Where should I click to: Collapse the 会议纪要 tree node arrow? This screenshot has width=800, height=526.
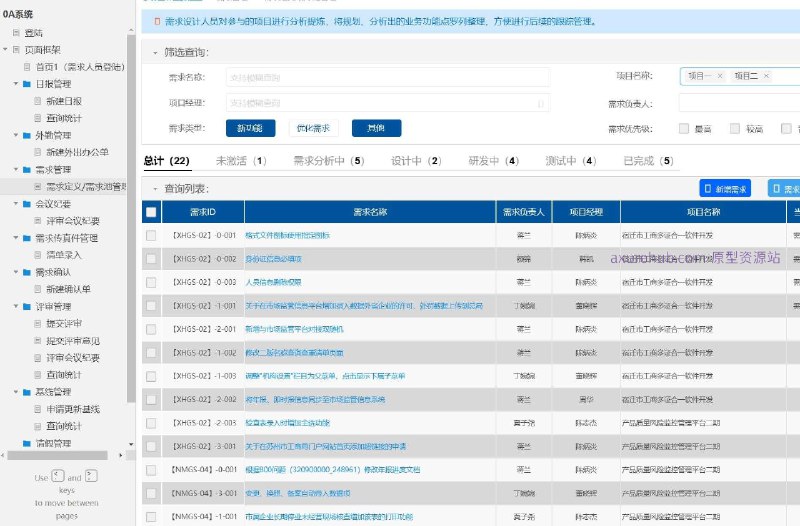pos(16,204)
